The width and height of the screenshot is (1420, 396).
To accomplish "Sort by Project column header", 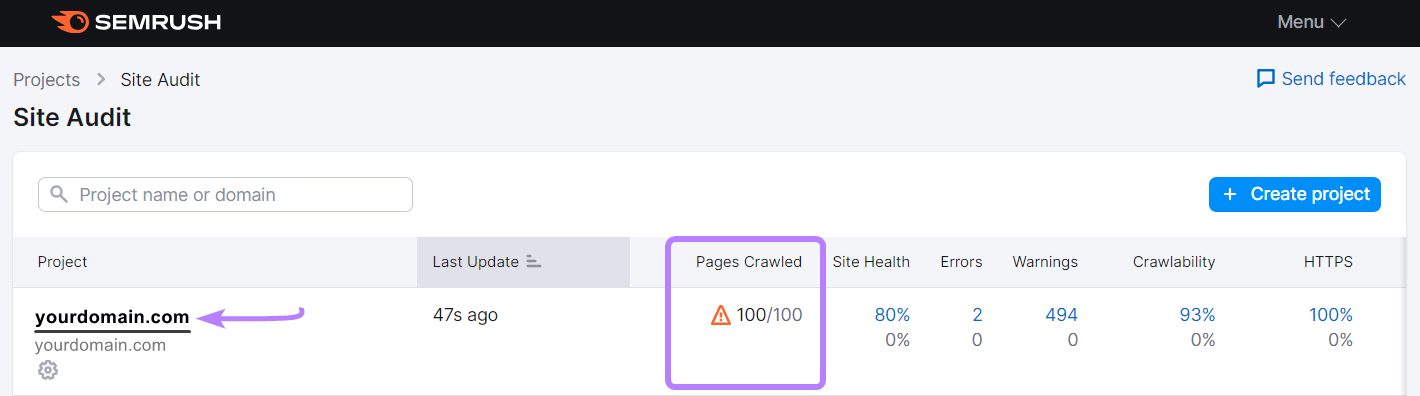I will point(62,262).
